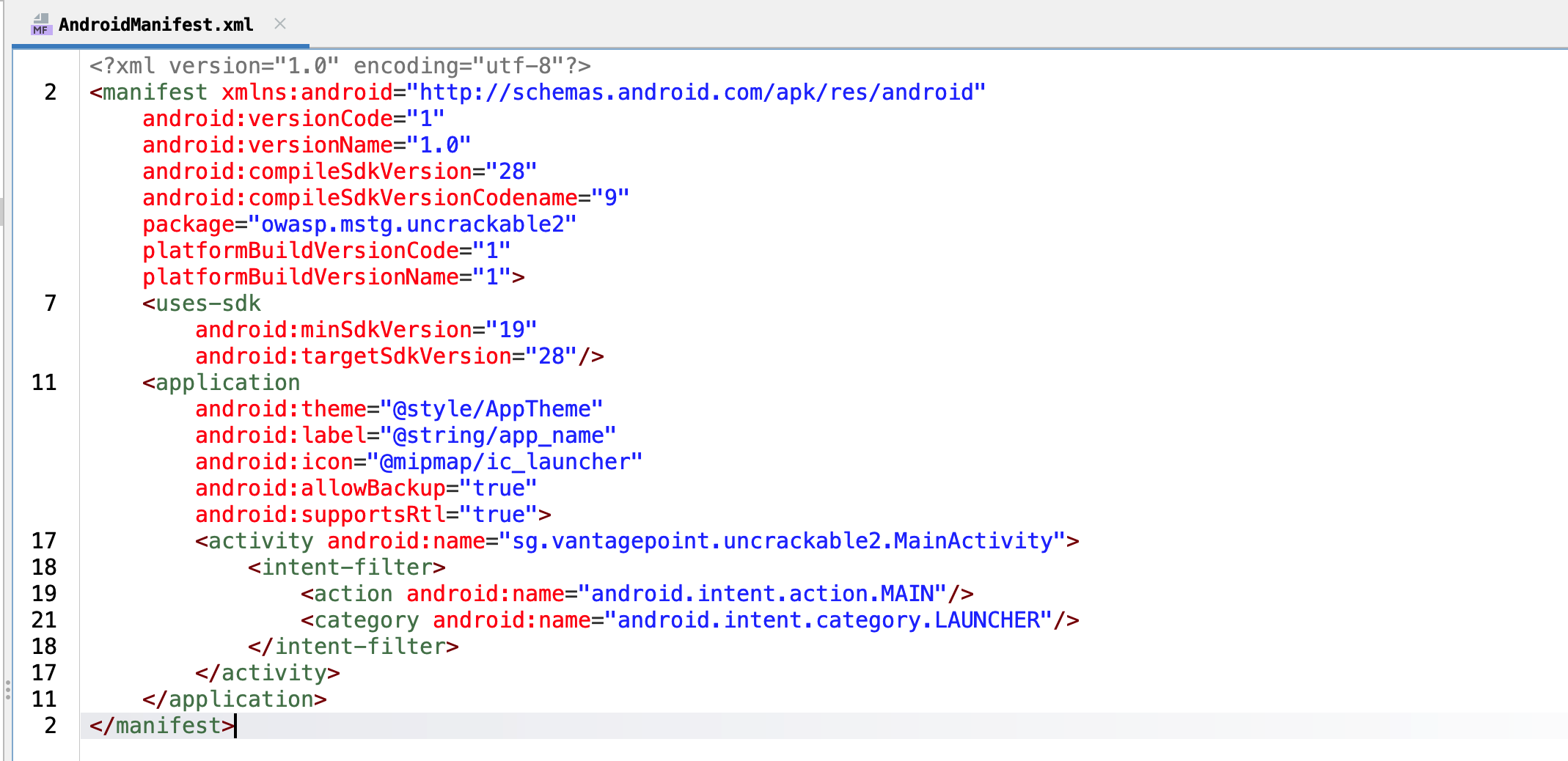Click android:compileSdkVersion="28" attribute
Viewport: 1568px width, 761px height.
(340, 172)
